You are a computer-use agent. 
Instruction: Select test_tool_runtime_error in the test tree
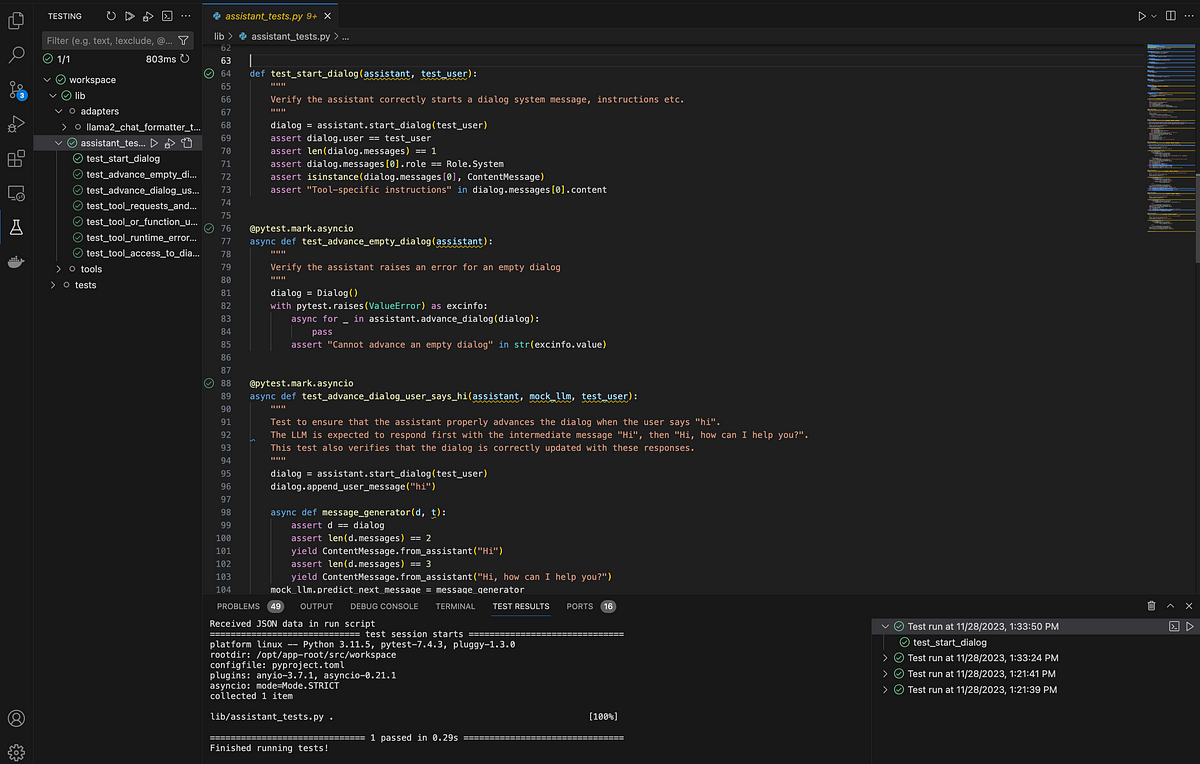tap(141, 237)
